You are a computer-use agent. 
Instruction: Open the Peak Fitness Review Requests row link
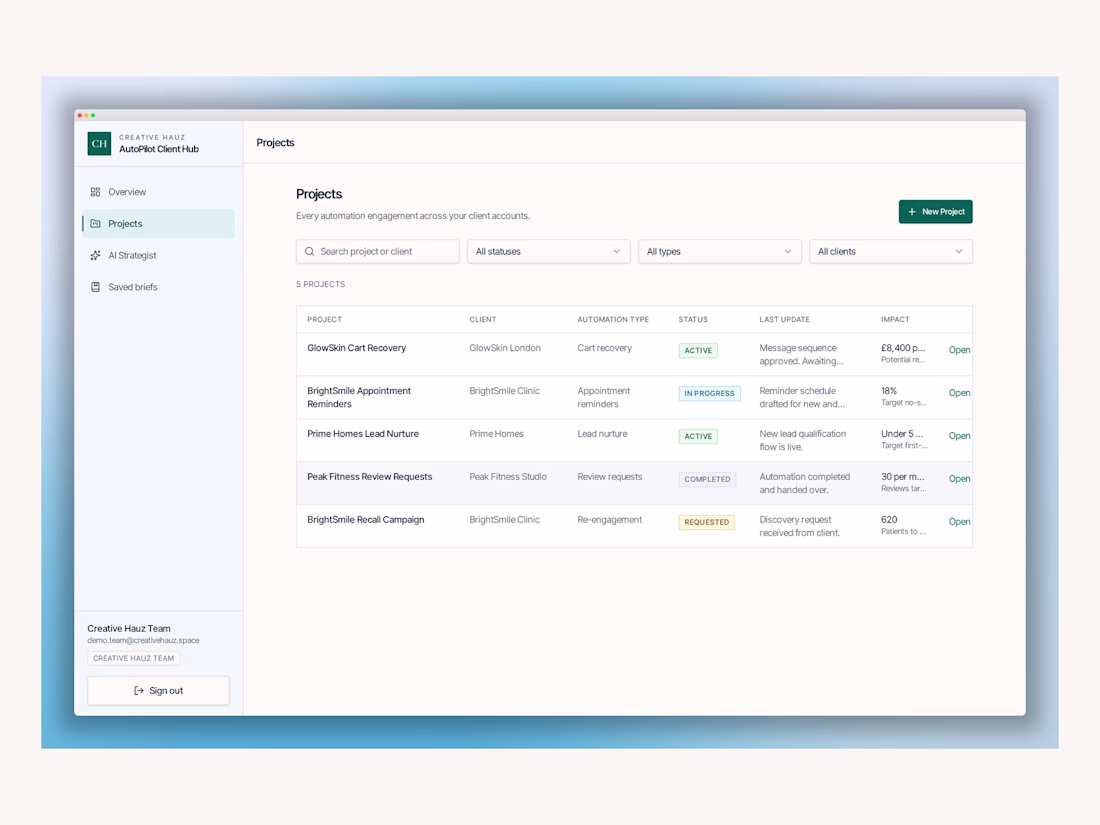click(x=959, y=478)
